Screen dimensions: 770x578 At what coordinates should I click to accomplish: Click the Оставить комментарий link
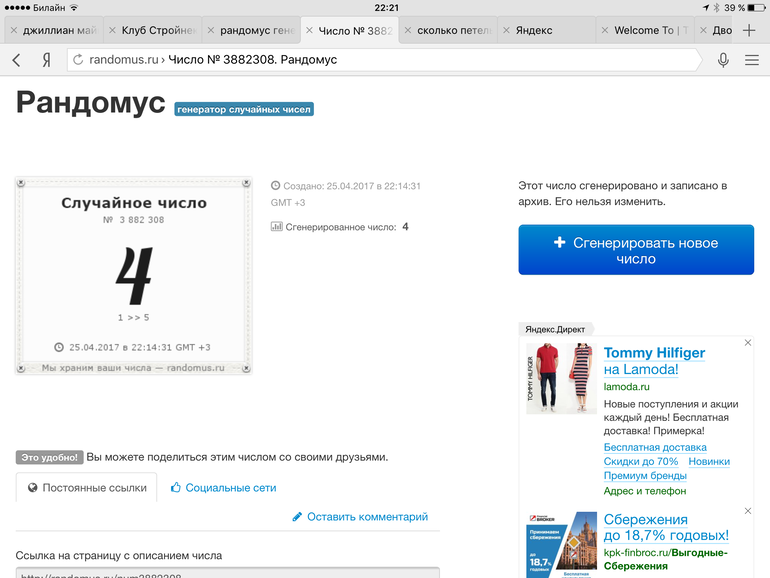(x=360, y=517)
